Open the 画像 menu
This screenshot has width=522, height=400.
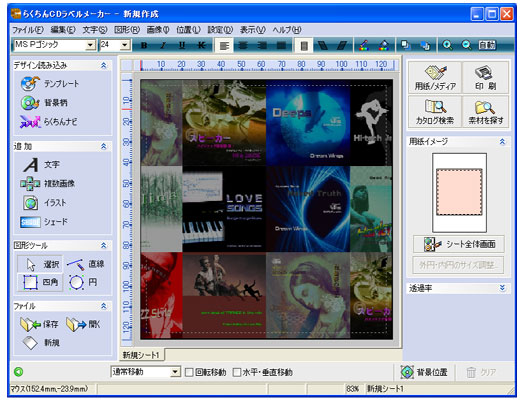(x=158, y=30)
